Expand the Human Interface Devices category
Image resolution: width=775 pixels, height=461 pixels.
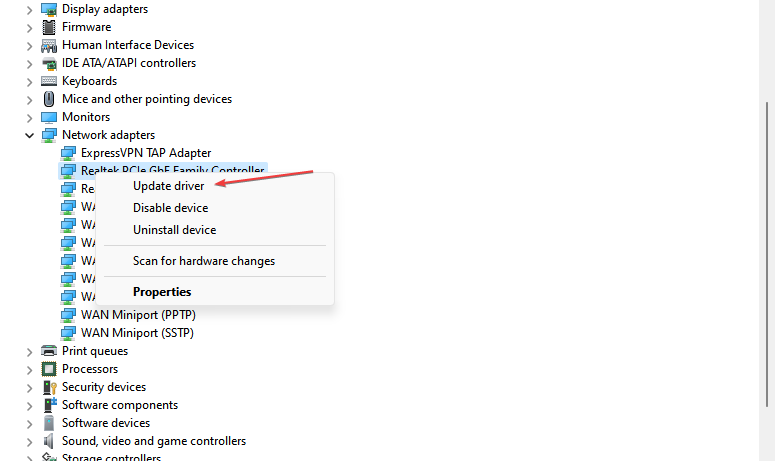coord(28,45)
